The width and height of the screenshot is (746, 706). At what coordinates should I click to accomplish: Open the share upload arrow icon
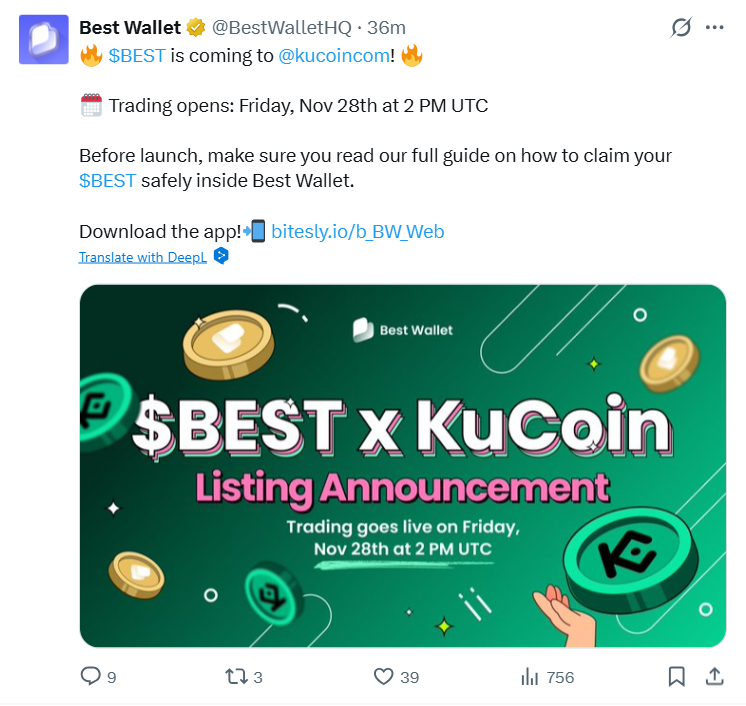pyautogui.click(x=714, y=676)
